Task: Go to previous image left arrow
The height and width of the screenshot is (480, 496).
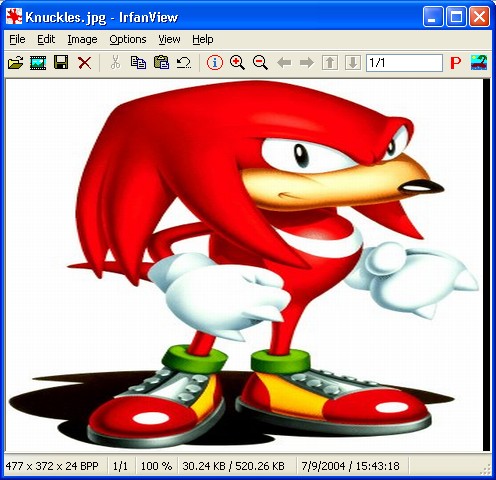Action: (284, 62)
